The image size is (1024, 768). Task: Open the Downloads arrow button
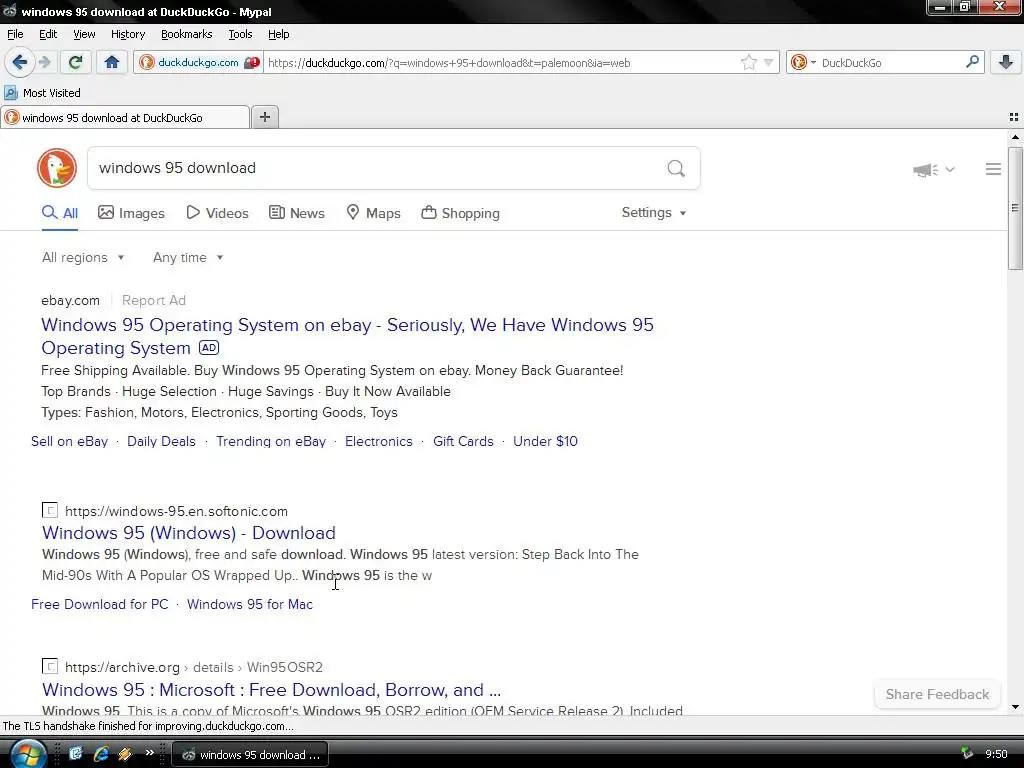point(1006,63)
